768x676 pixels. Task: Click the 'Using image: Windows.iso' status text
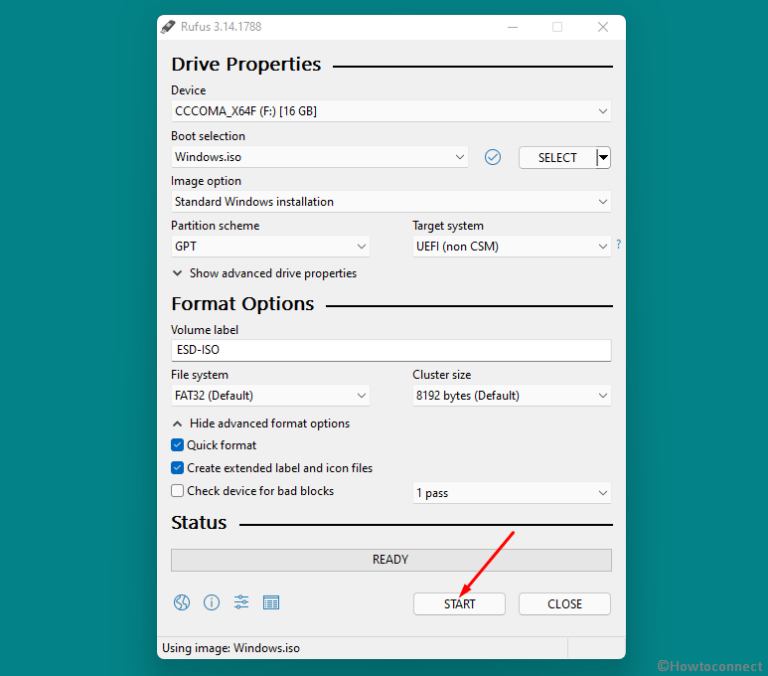pyautogui.click(x=231, y=648)
